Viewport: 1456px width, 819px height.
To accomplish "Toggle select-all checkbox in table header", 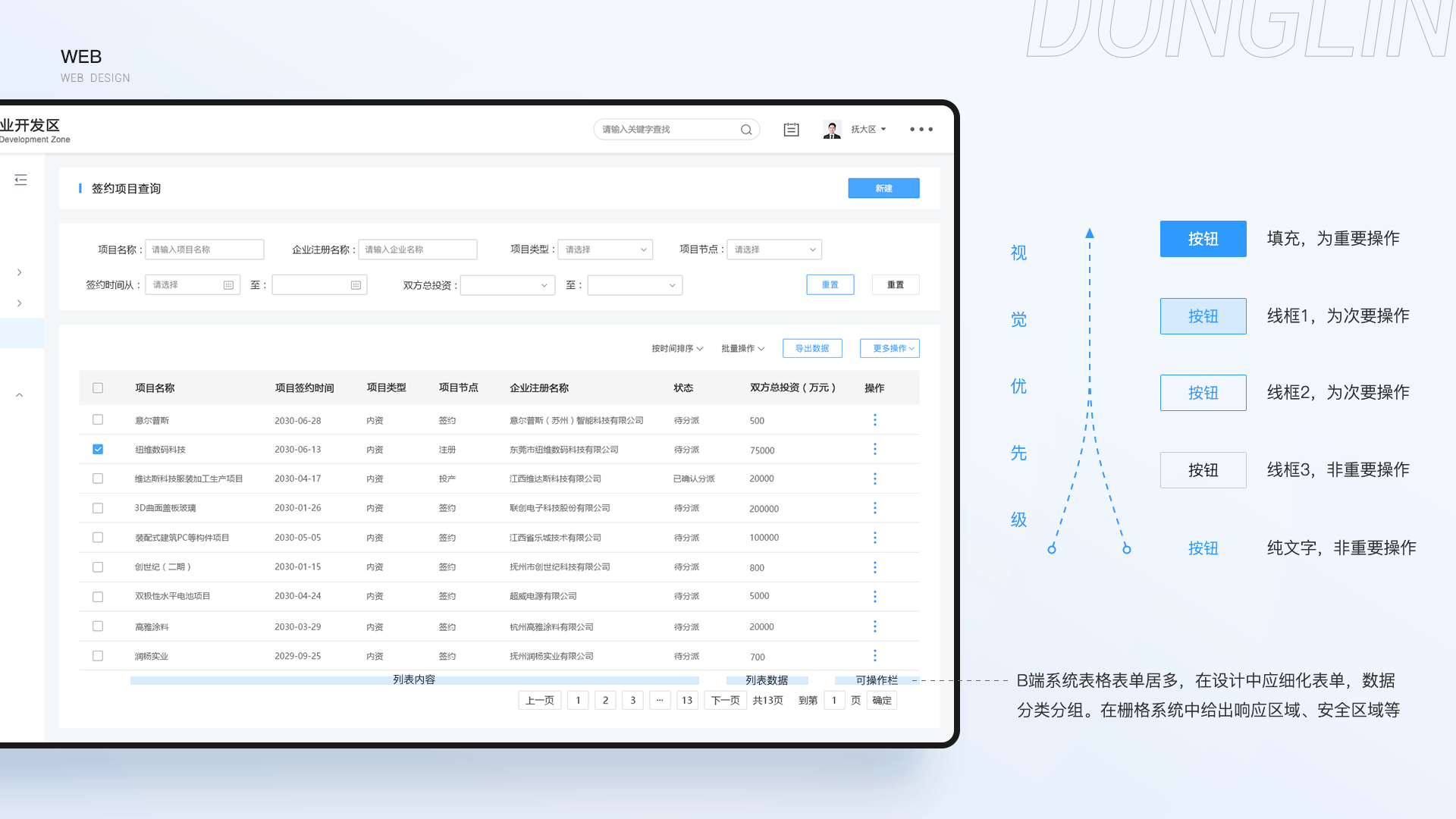I will point(98,388).
